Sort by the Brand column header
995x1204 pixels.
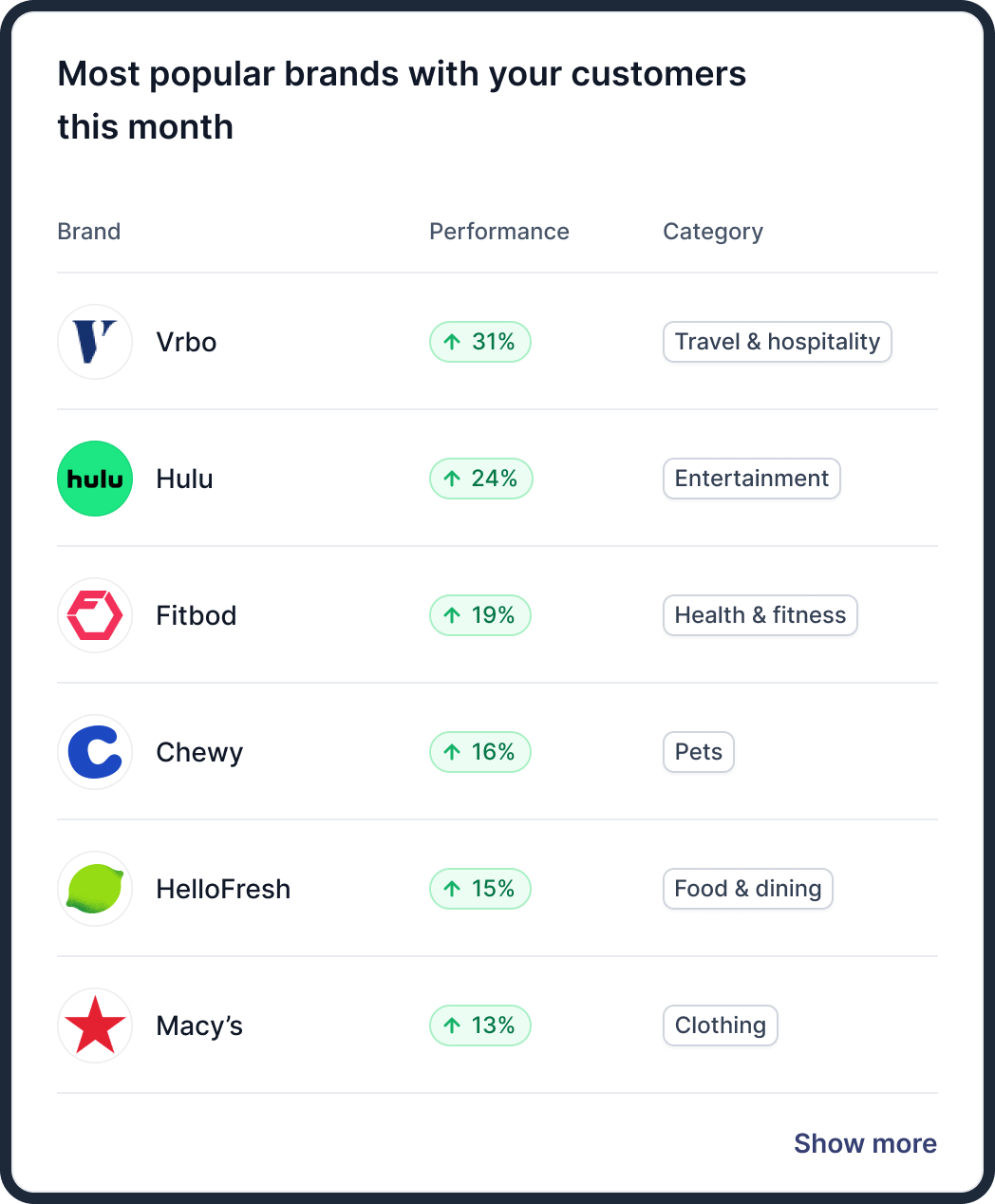[x=88, y=231]
